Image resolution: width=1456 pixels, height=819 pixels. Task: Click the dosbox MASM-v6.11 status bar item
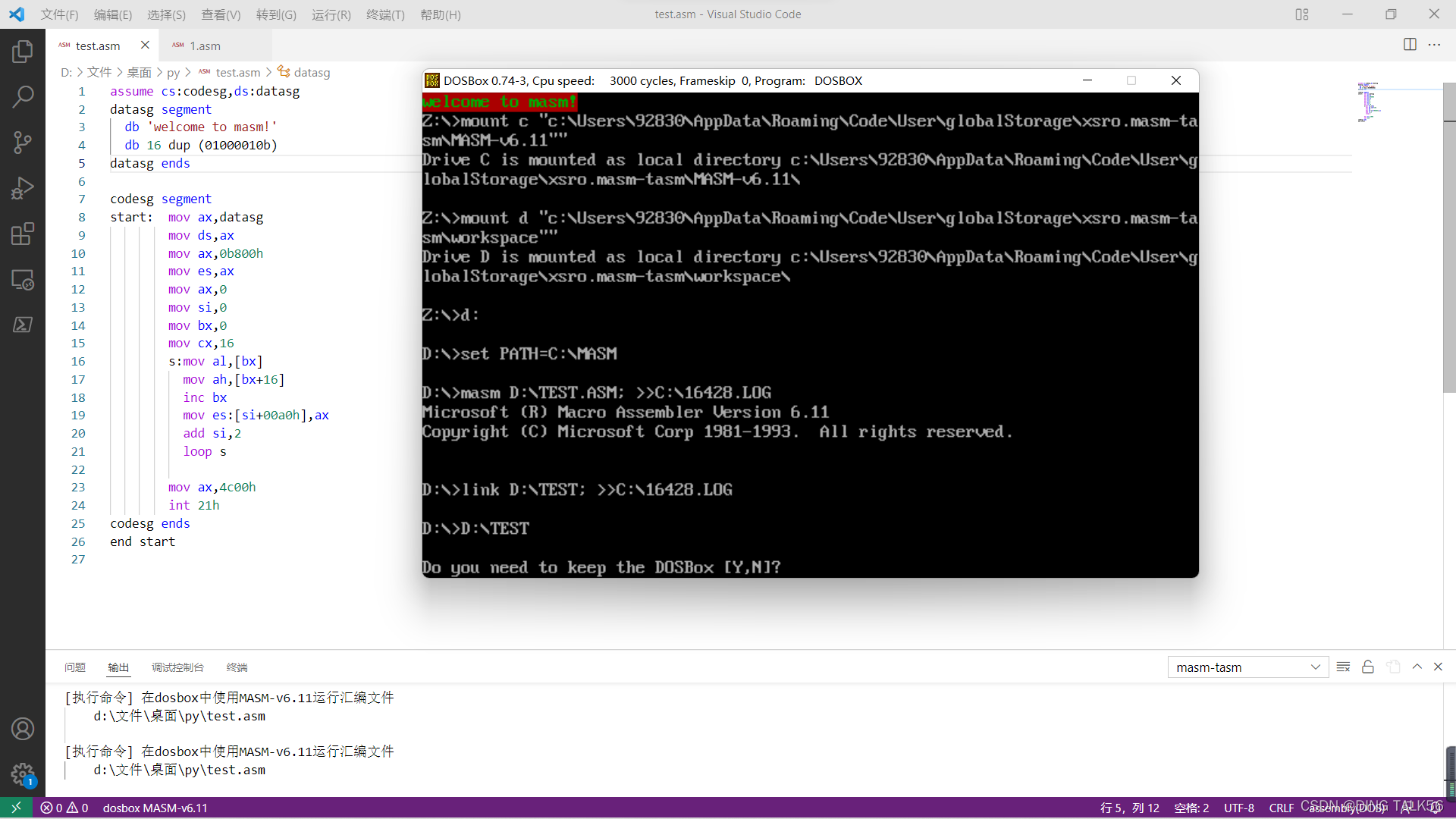tap(155, 808)
